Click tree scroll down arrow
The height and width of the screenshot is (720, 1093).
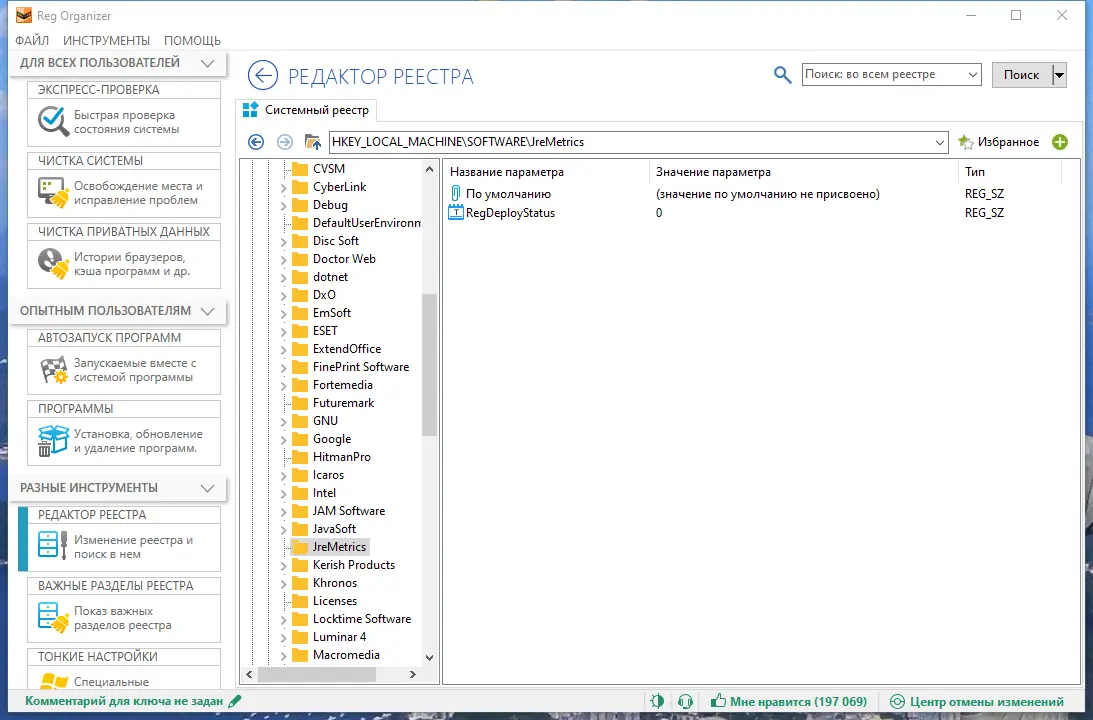click(x=429, y=657)
